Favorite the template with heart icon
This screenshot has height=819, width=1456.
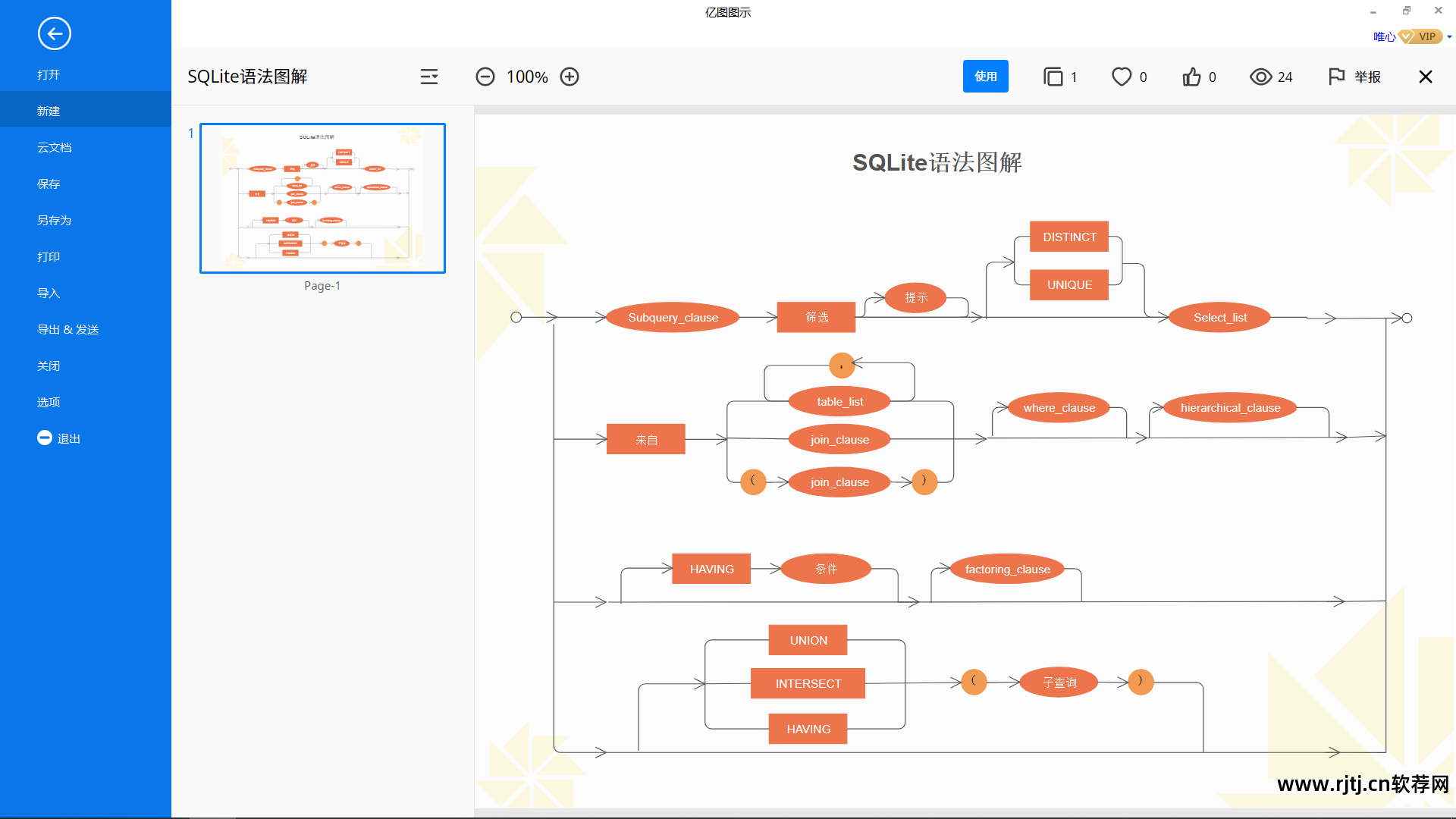pyautogui.click(x=1122, y=77)
